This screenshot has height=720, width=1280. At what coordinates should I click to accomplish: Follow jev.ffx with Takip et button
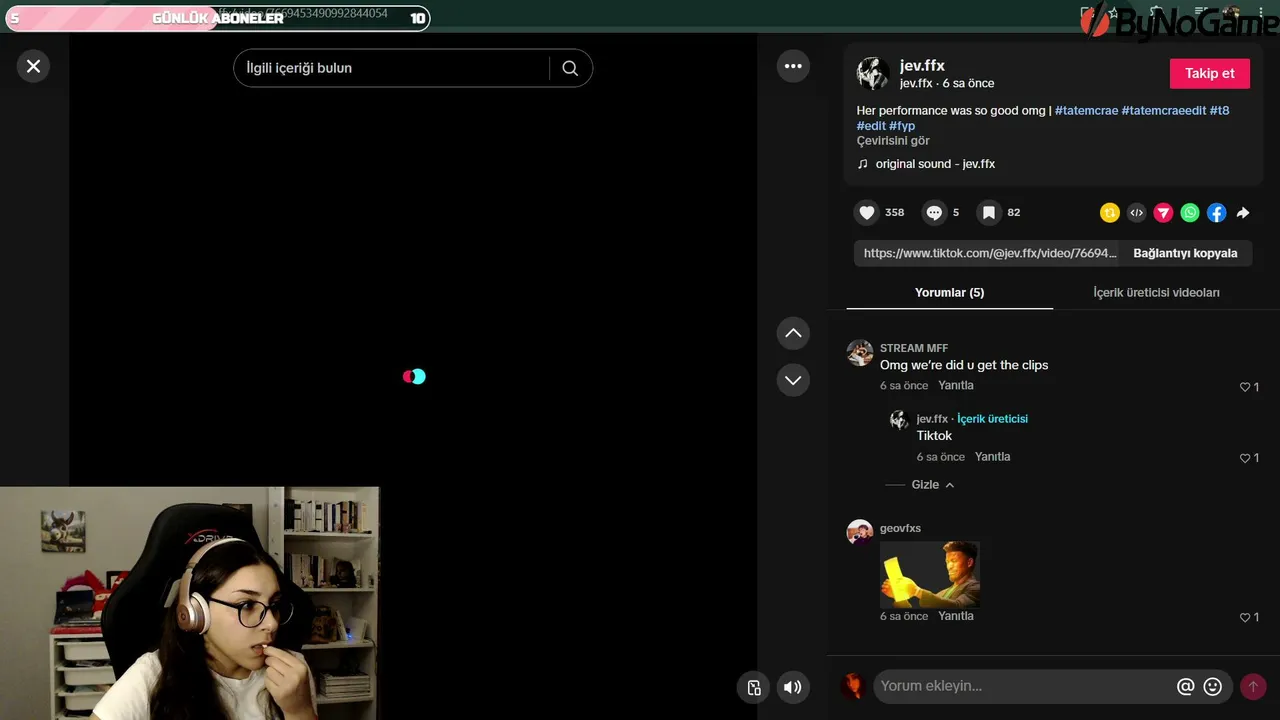(1210, 73)
